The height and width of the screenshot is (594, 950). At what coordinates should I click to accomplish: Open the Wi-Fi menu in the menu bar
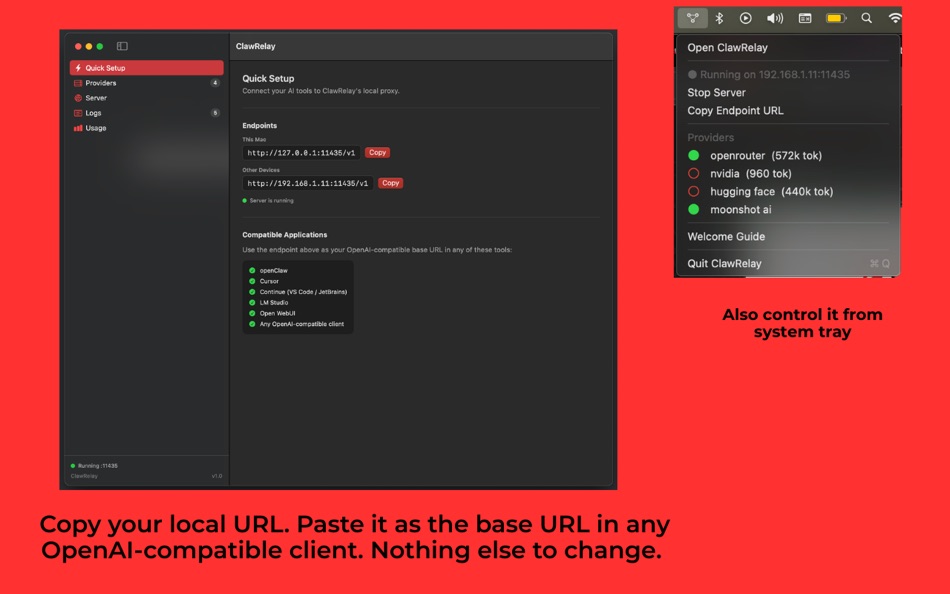(894, 17)
